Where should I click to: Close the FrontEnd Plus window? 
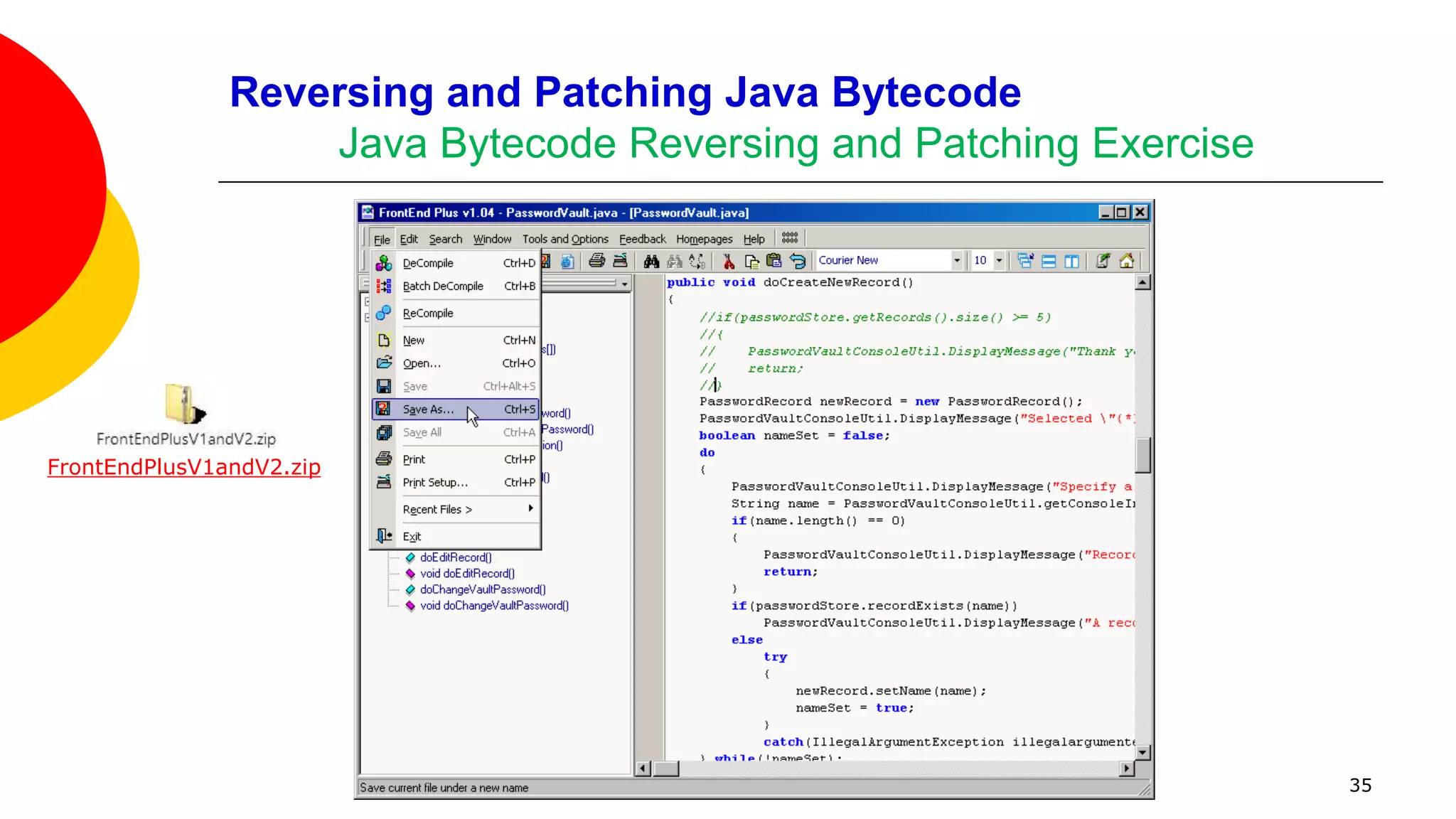[x=1140, y=213]
